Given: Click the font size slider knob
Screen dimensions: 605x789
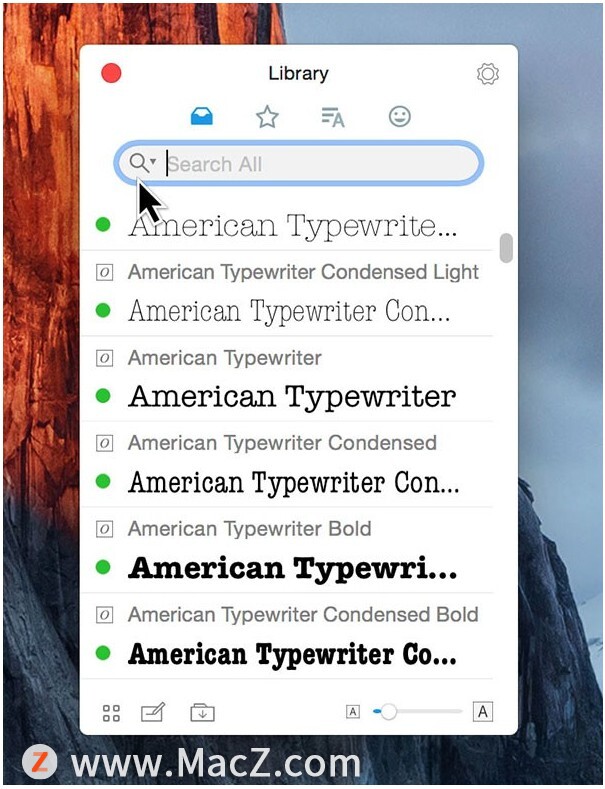Looking at the screenshot, I should [388, 711].
